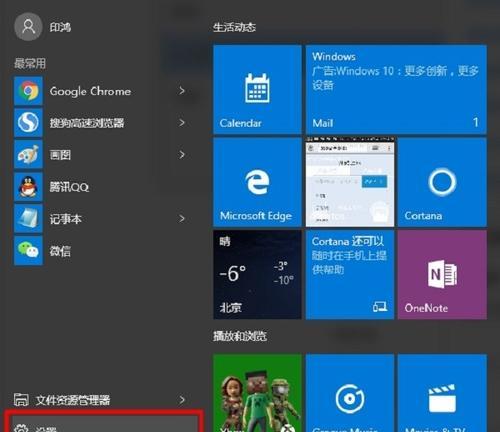Viewport: 500px width, 432px height.
Task: Open Notepad (记事本) icon
Action: tap(28, 219)
